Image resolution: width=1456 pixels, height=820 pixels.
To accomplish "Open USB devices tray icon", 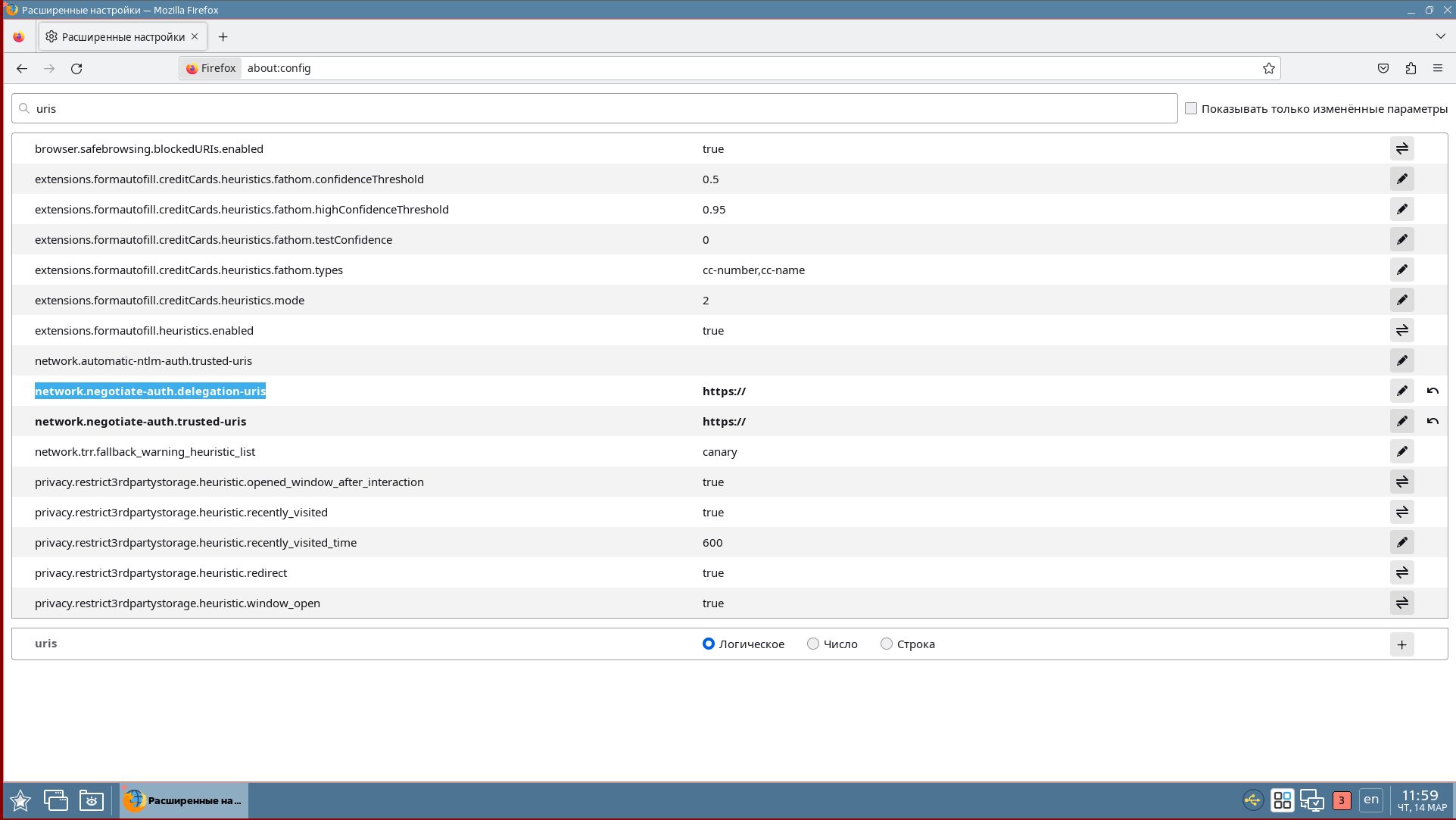I will point(1253,800).
